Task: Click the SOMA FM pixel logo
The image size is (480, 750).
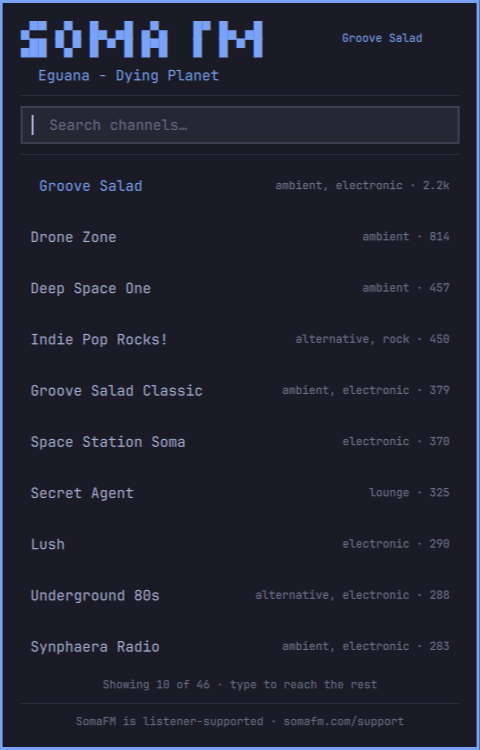Action: 142,39
